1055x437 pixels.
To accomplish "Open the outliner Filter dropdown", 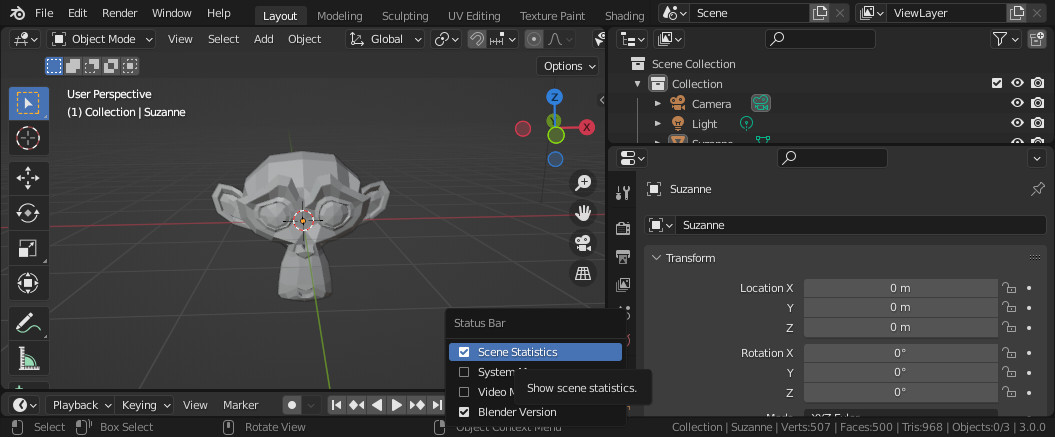I will pyautogui.click(x=1006, y=39).
